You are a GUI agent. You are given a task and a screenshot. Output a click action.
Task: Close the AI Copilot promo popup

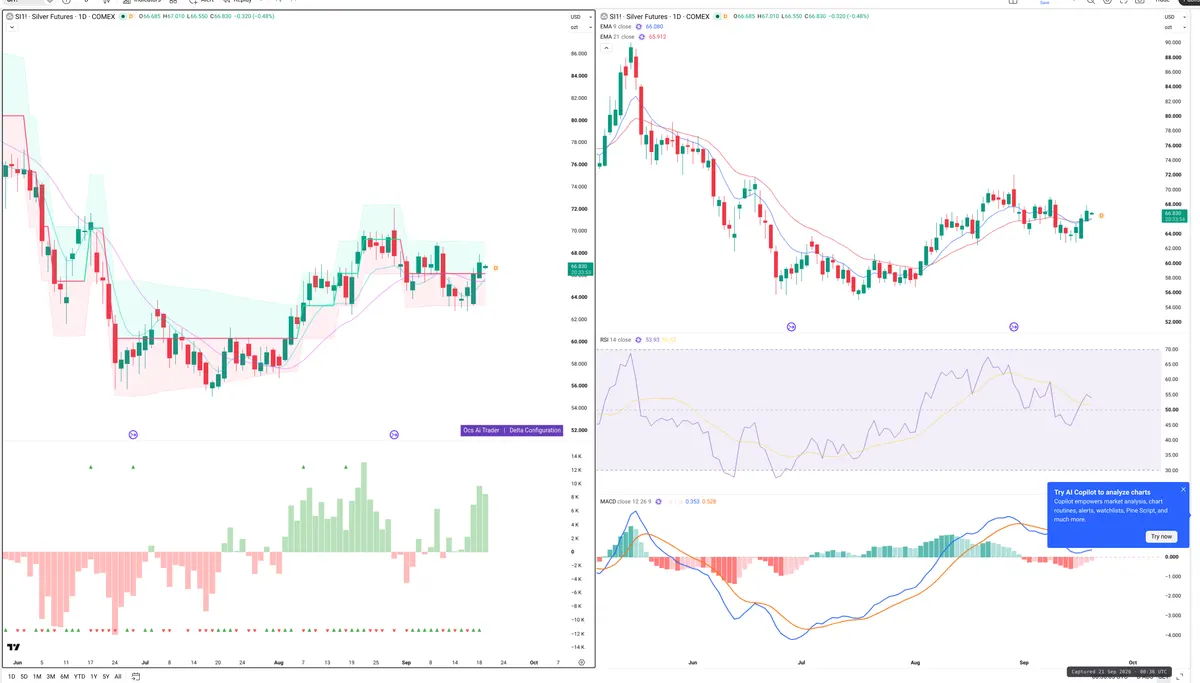1183,489
